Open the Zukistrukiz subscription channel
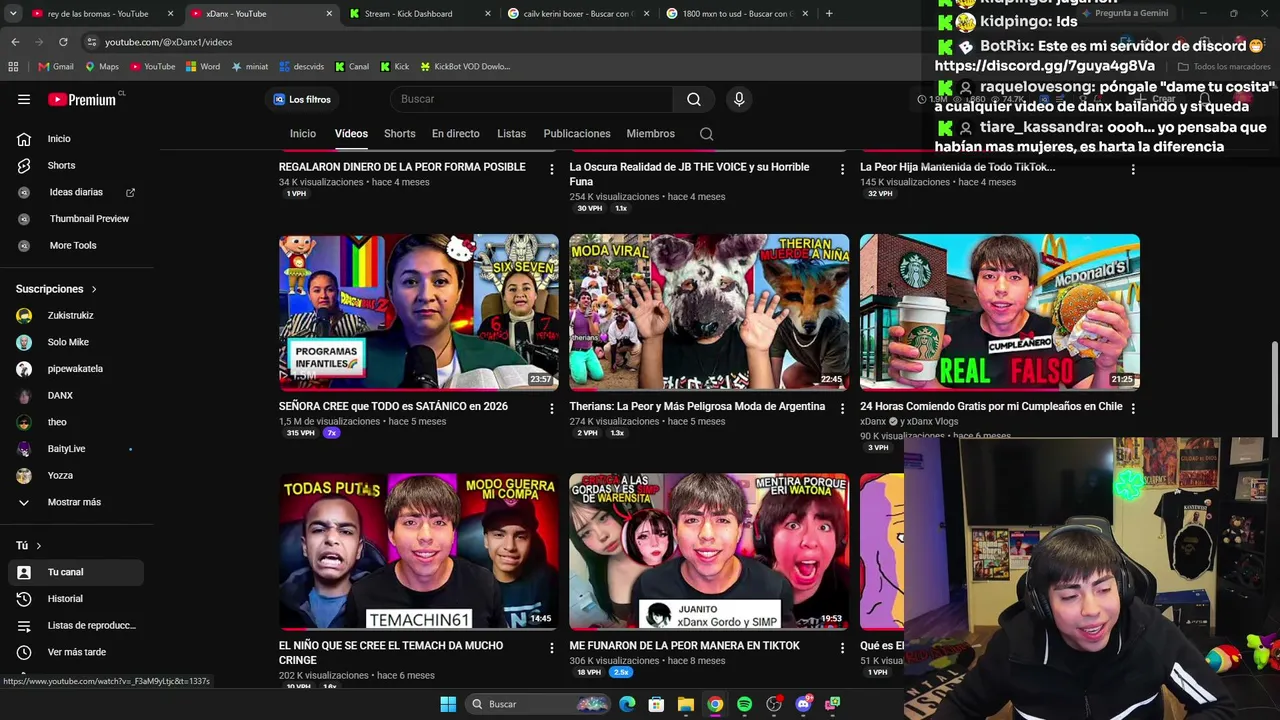The width and height of the screenshot is (1280, 720). [76, 315]
